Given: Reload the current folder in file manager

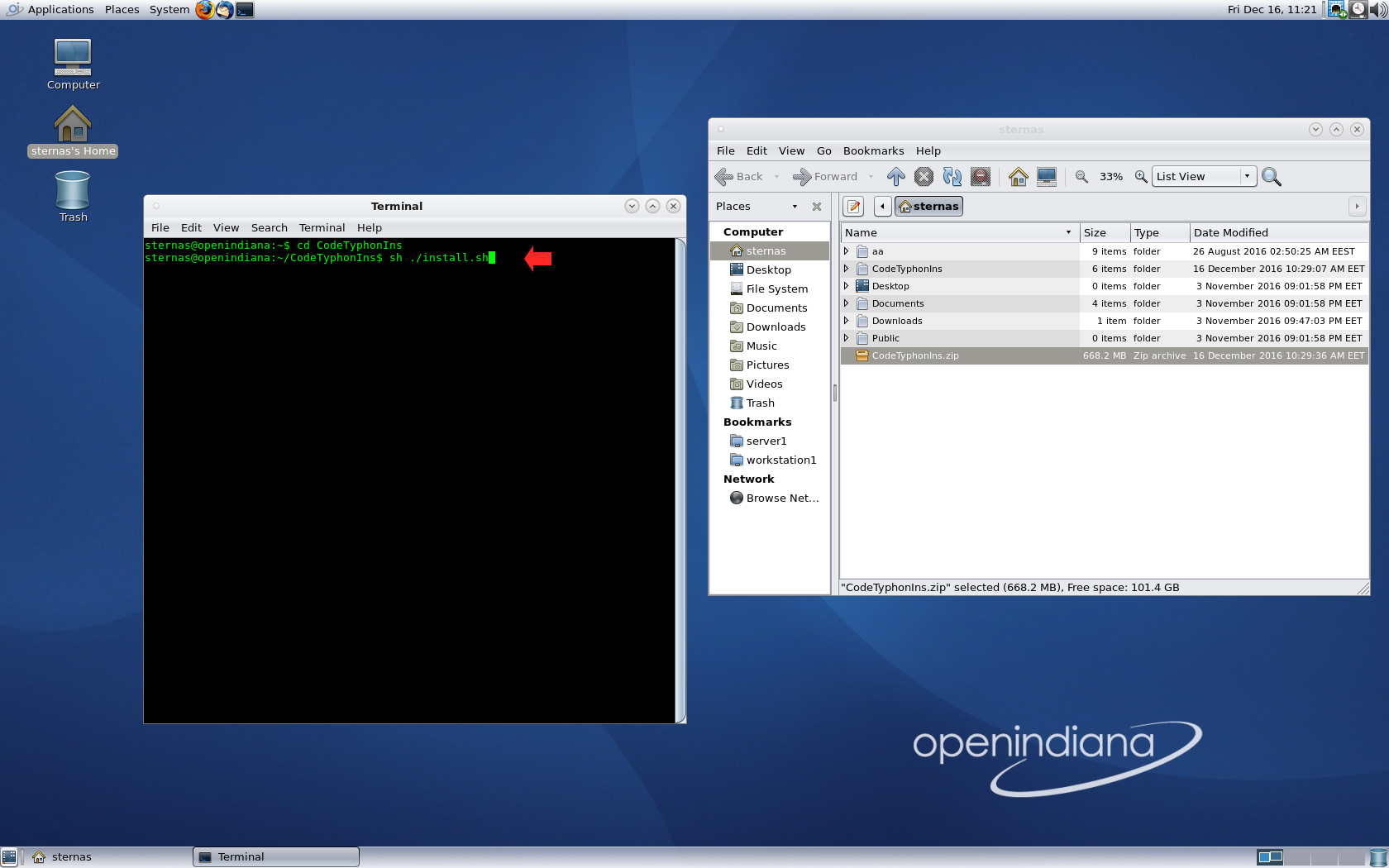Looking at the screenshot, I should pyautogui.click(x=952, y=176).
